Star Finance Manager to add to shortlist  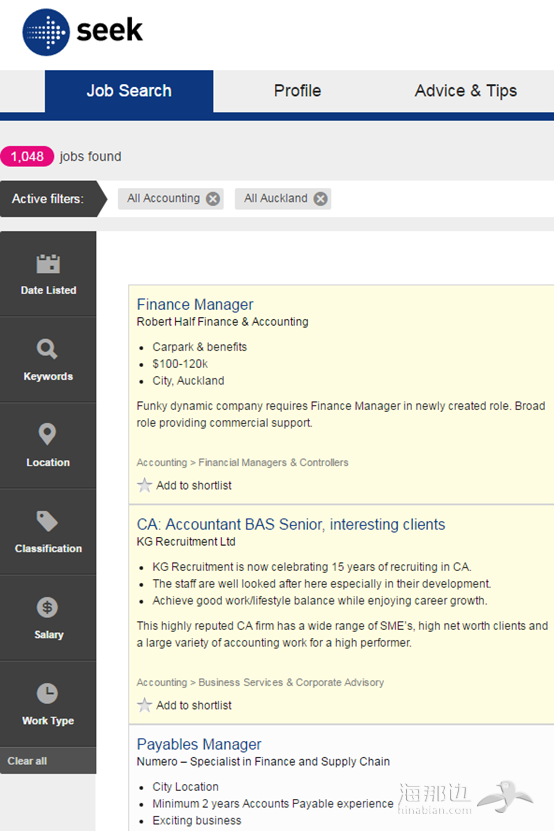click(144, 485)
